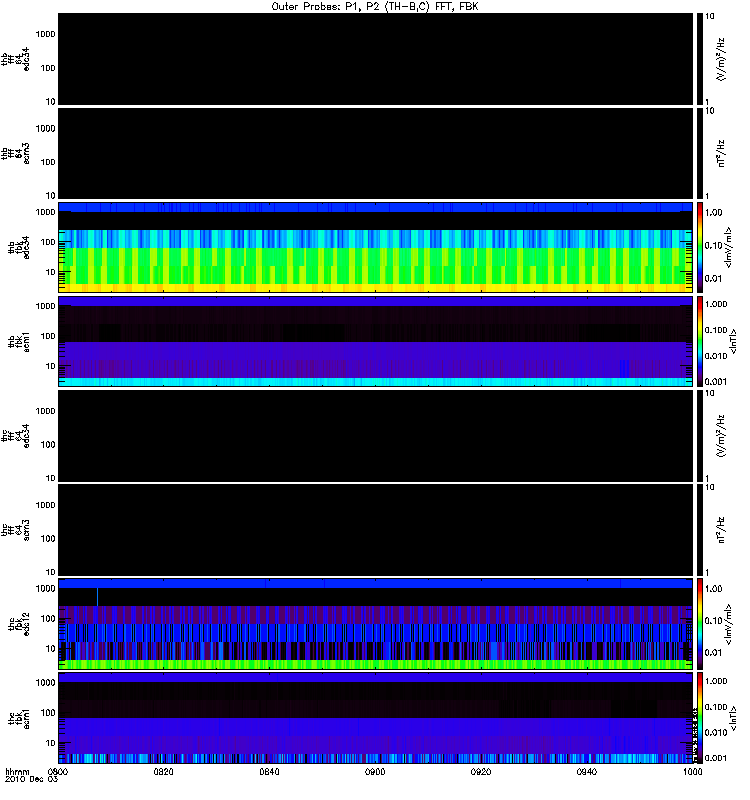Click the plot title 'Outer Probes: P1, P2 (TH-B,C) FFT, FBK'

(375, 7)
